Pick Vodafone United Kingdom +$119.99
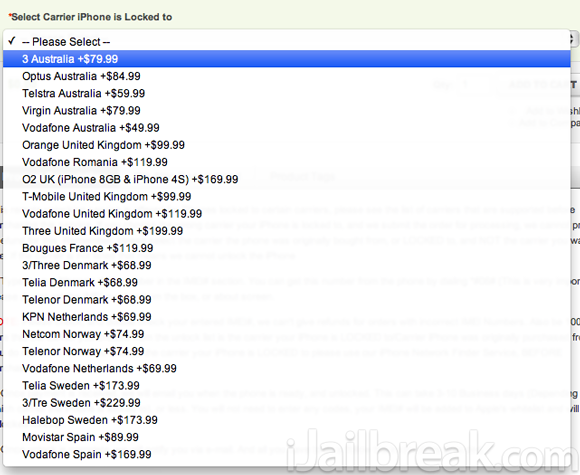The height and width of the screenshot is (475, 580). [287, 214]
